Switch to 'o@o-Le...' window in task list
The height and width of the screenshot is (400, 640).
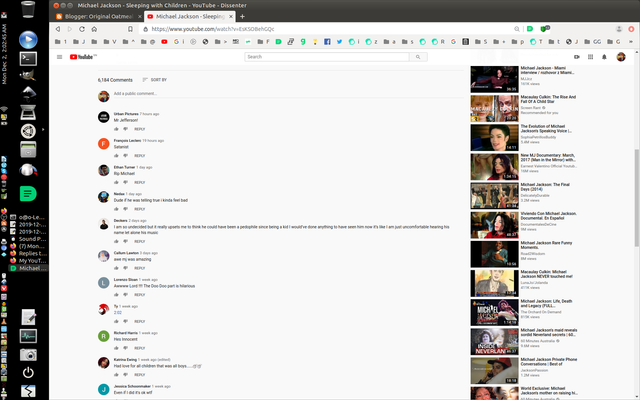(29, 217)
